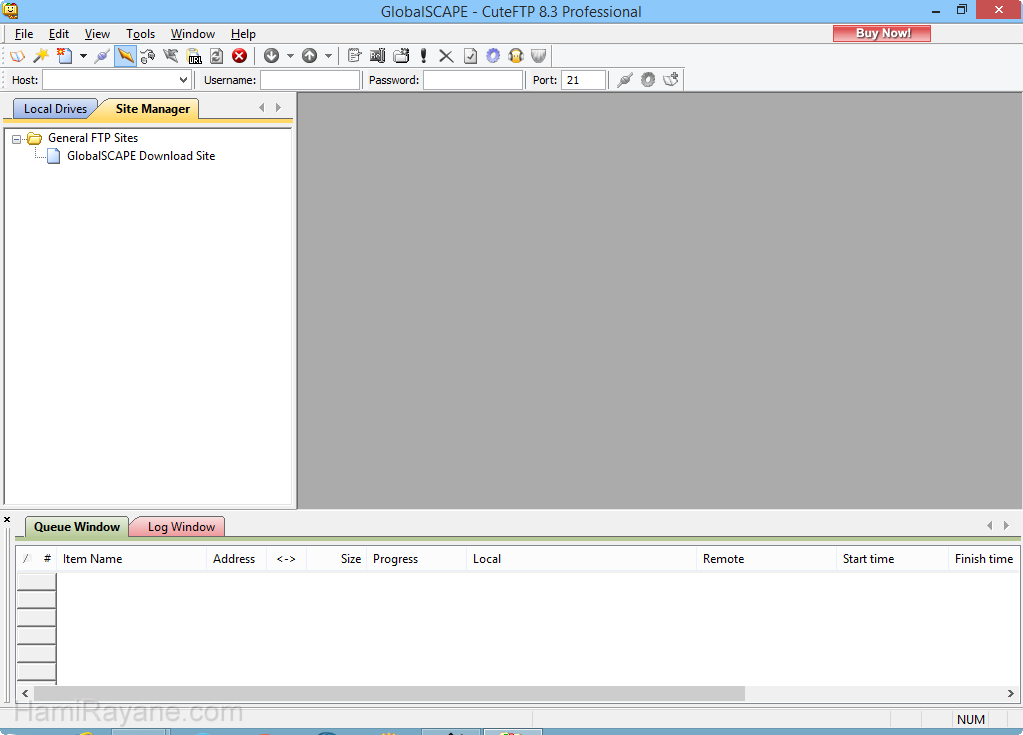The width and height of the screenshot is (1023, 735).
Task: Click right tab scroll arrow in site pane
Action: click(x=279, y=108)
